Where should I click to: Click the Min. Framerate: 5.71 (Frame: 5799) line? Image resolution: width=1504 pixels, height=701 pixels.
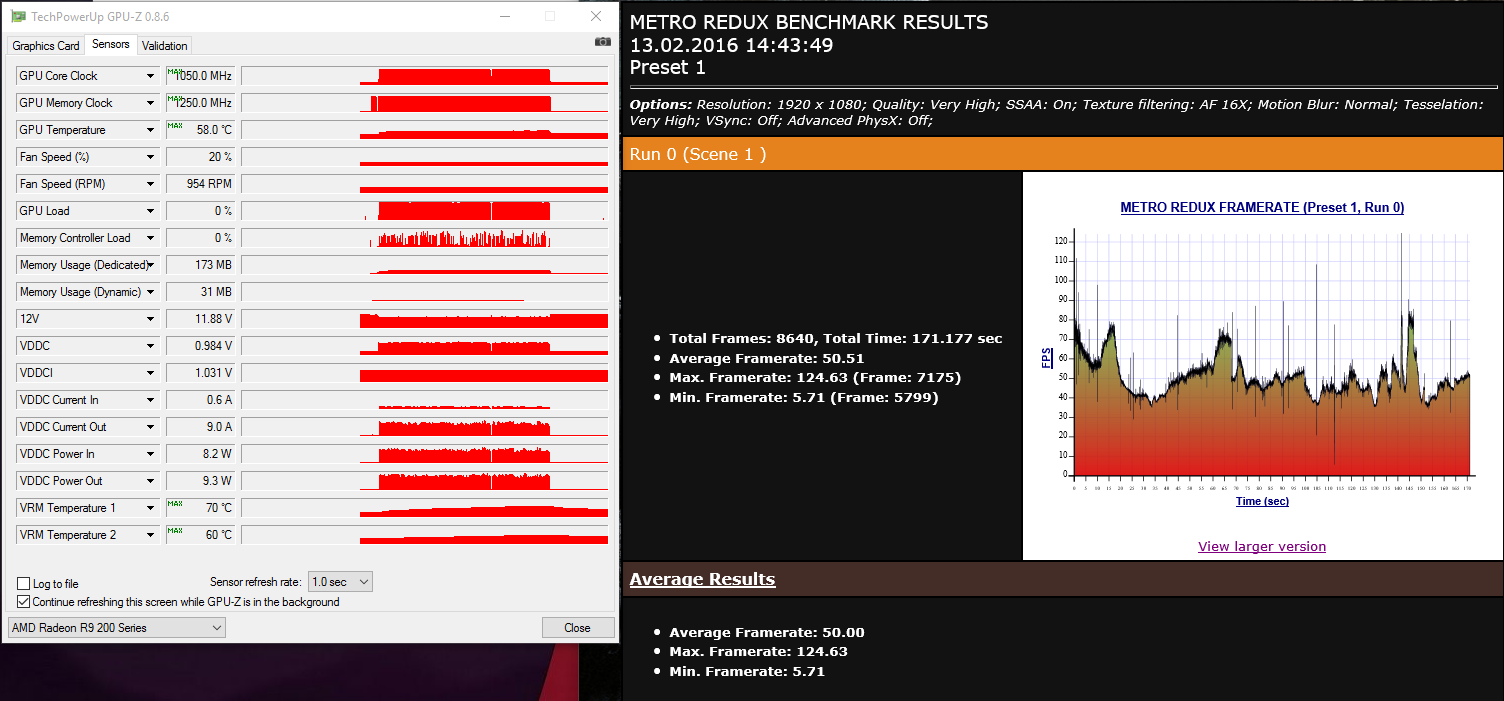click(x=804, y=398)
